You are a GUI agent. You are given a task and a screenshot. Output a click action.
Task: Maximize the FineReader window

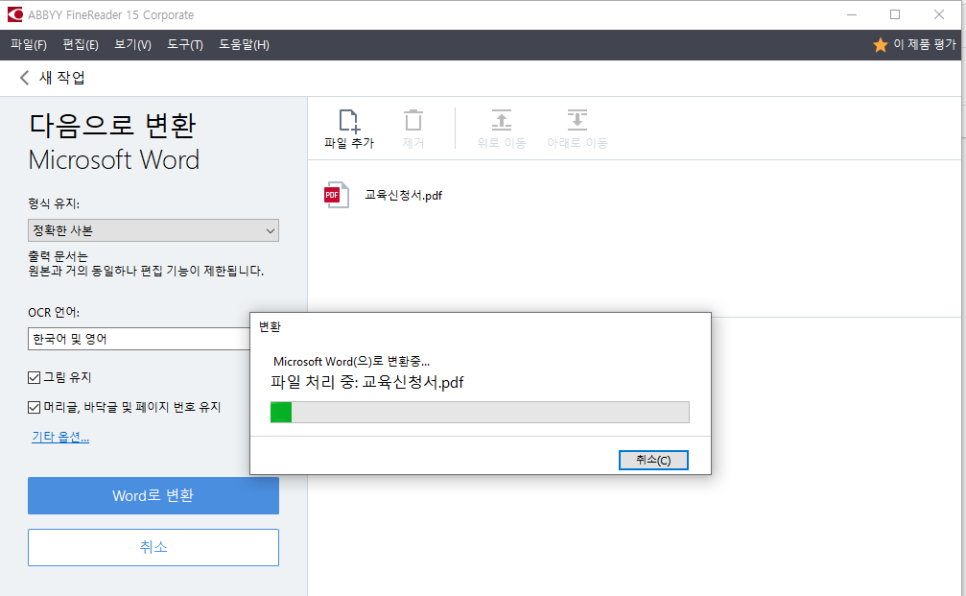point(895,14)
